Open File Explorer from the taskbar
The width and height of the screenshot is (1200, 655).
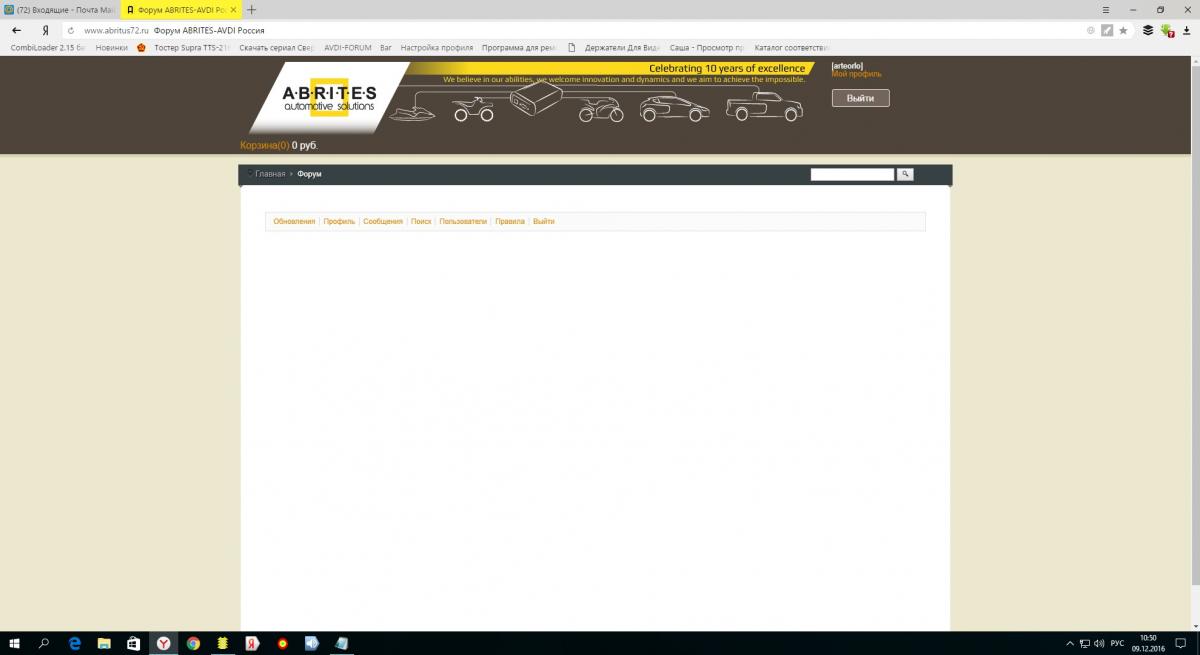pos(104,643)
